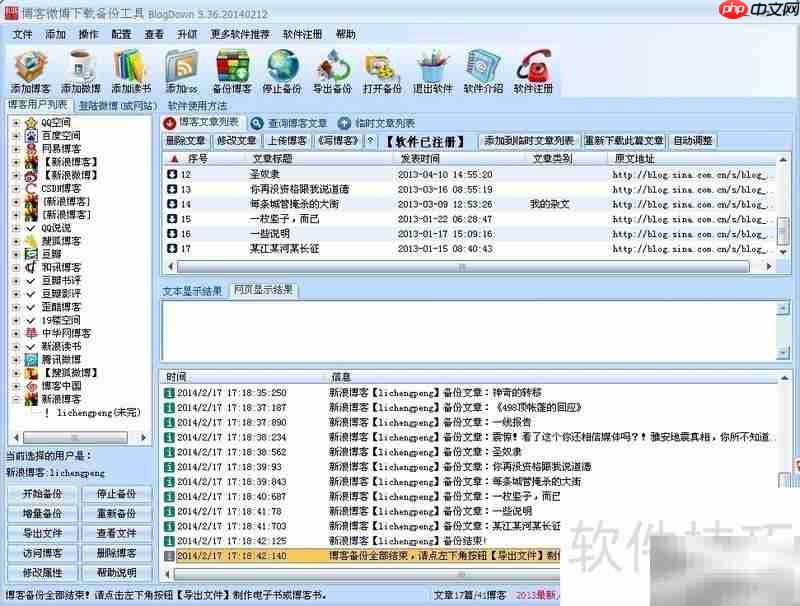Expand the 百度空间 tree node
This screenshot has height=606, width=800.
pos(16,136)
